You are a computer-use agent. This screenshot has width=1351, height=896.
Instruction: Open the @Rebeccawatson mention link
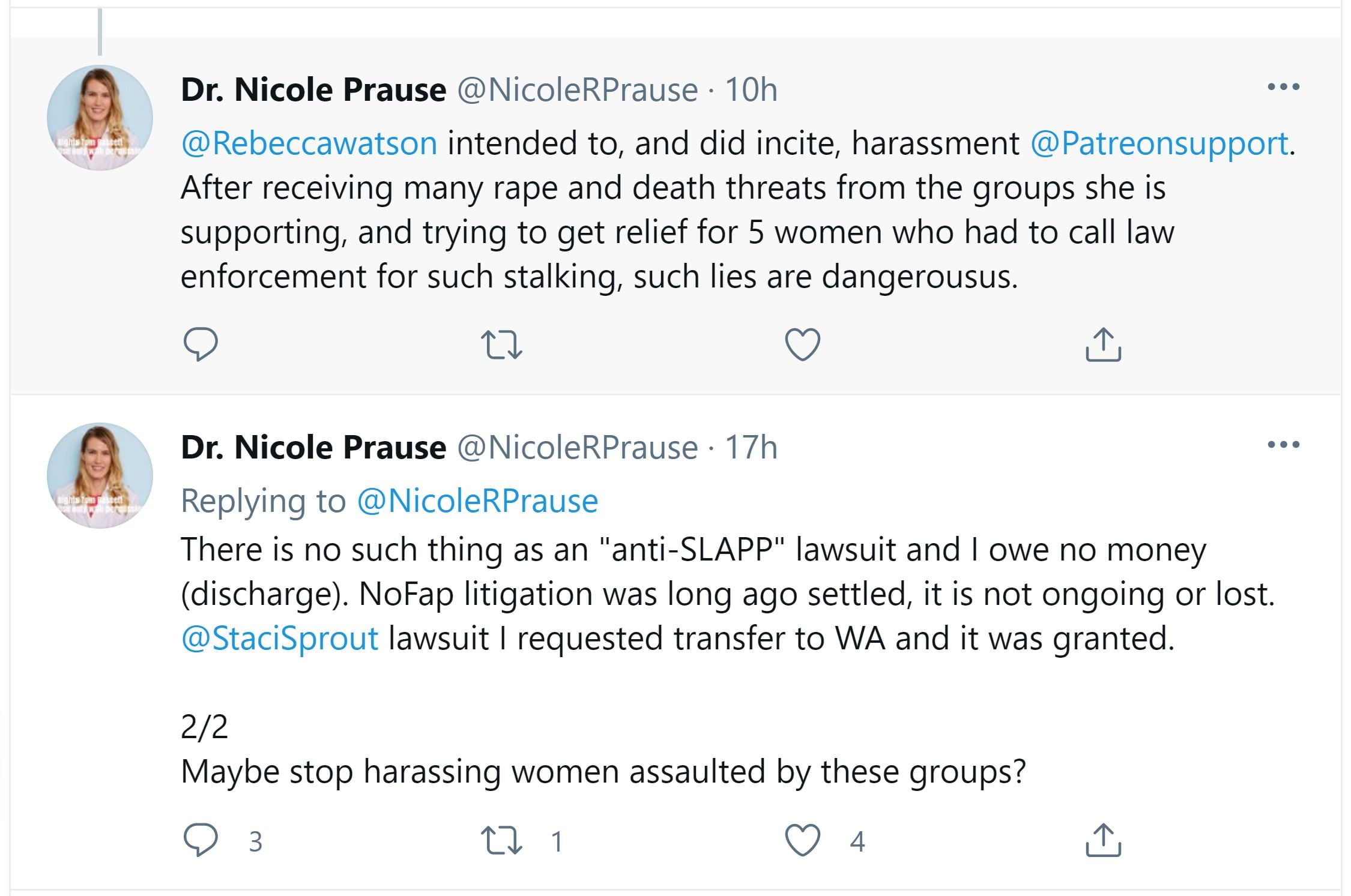coord(309,143)
